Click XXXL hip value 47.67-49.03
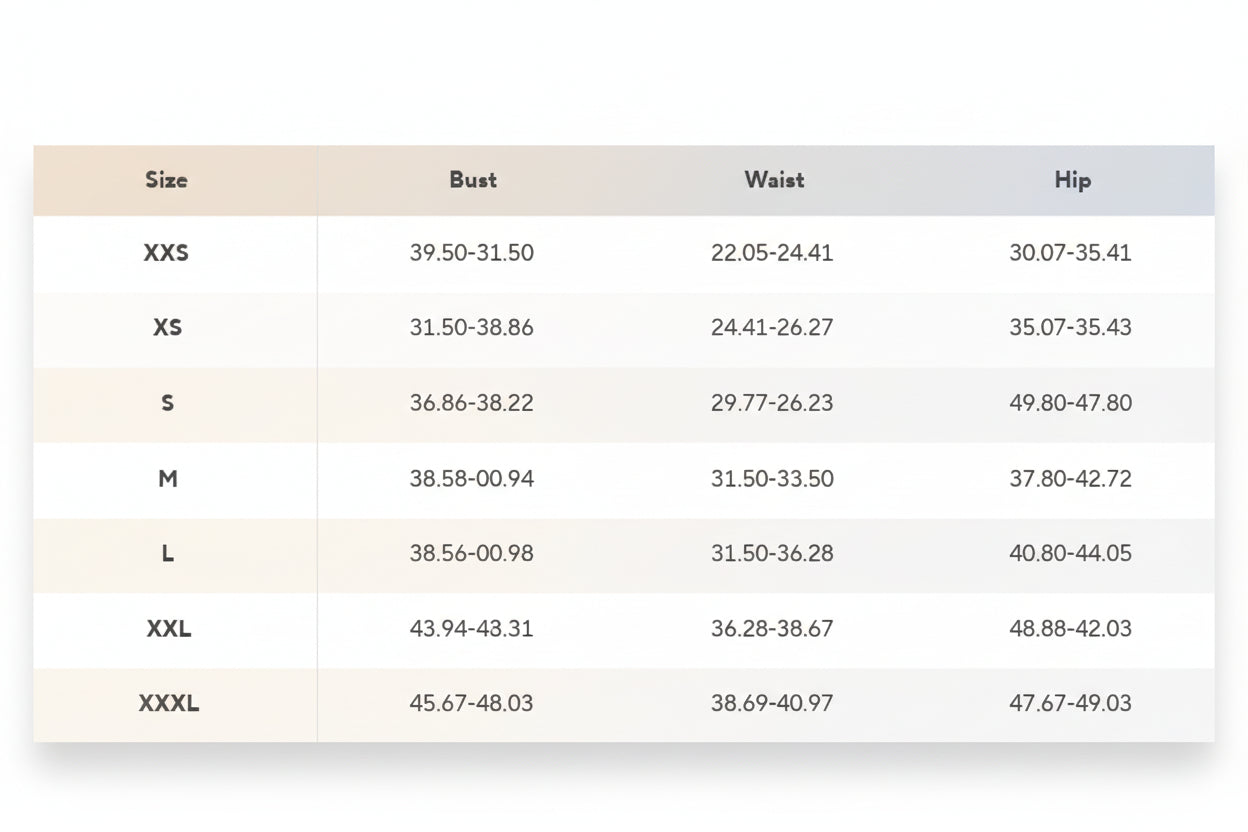The image size is (1248, 832). (x=1070, y=704)
